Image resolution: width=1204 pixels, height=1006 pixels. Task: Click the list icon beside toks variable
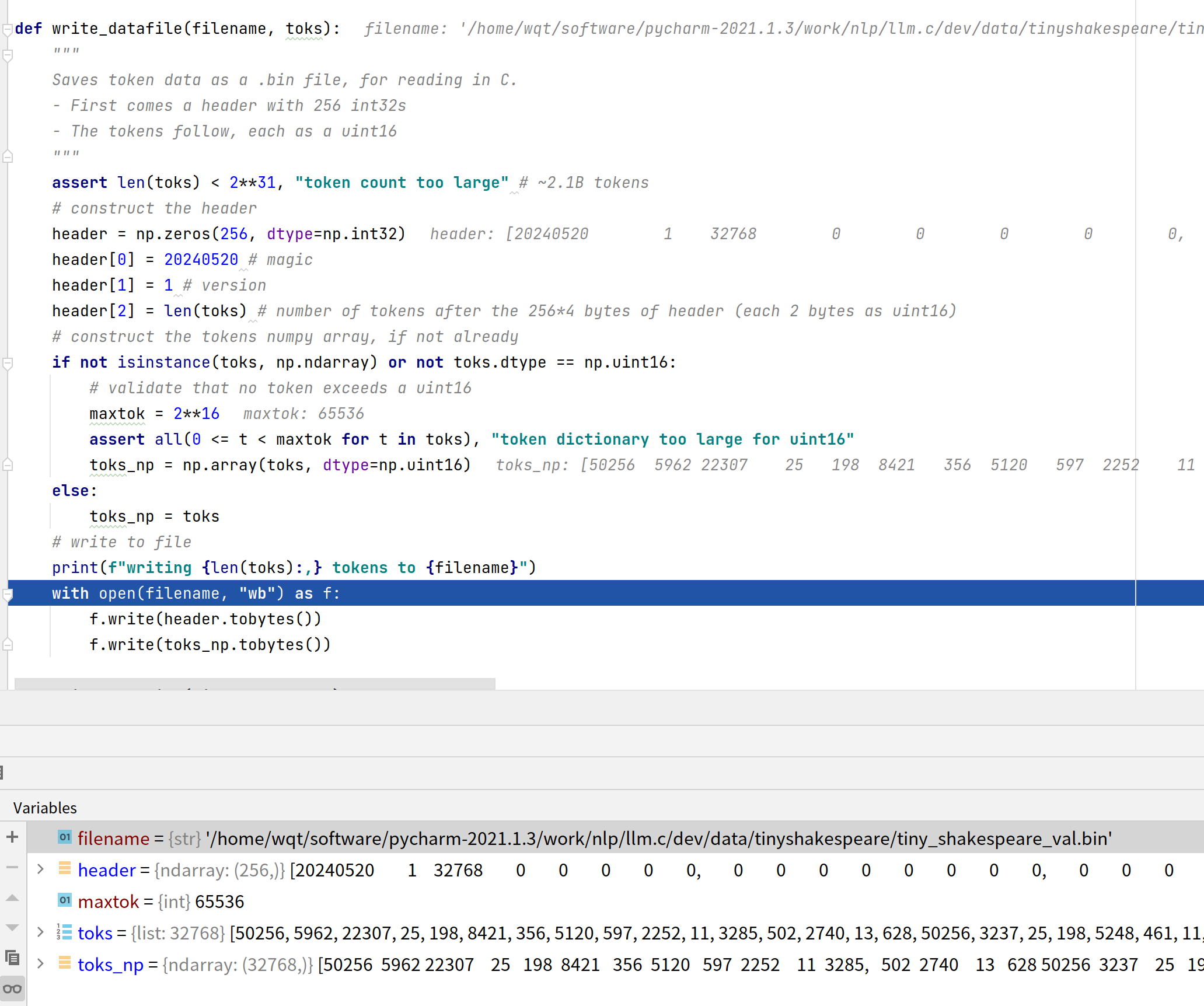[x=64, y=932]
